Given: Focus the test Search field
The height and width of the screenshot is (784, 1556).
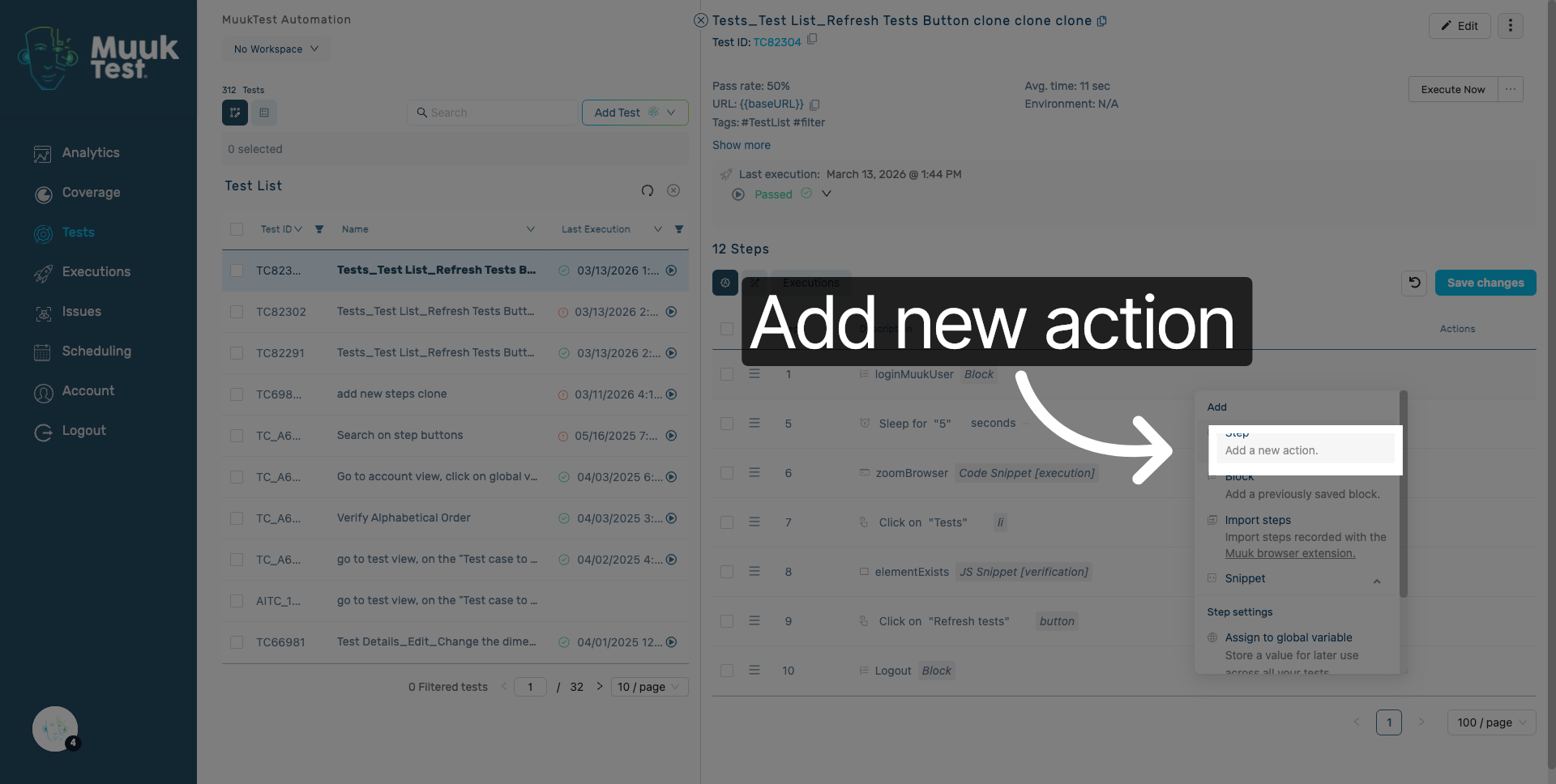Looking at the screenshot, I should point(493,113).
